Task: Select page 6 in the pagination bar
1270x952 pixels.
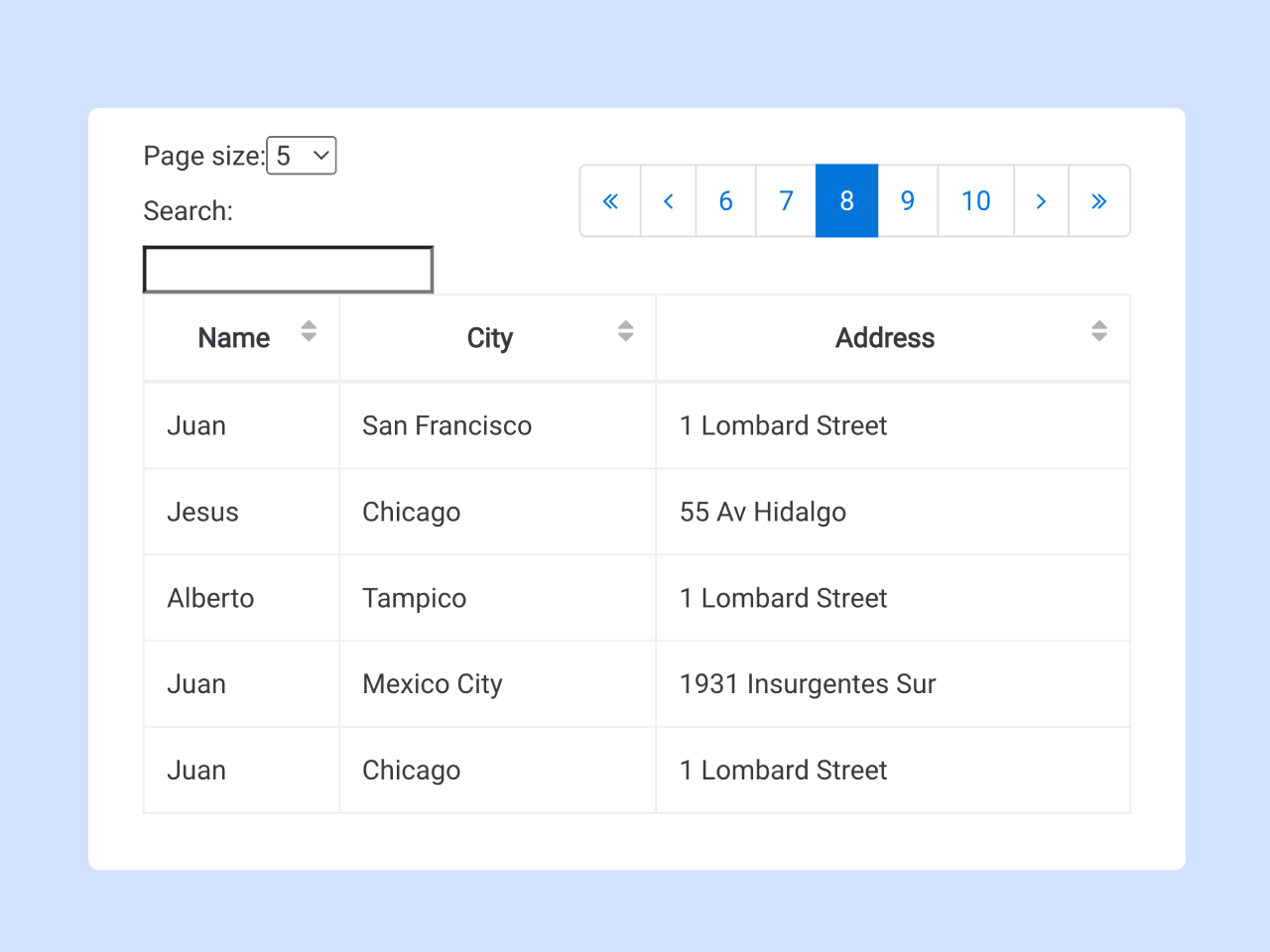Action: [x=725, y=200]
